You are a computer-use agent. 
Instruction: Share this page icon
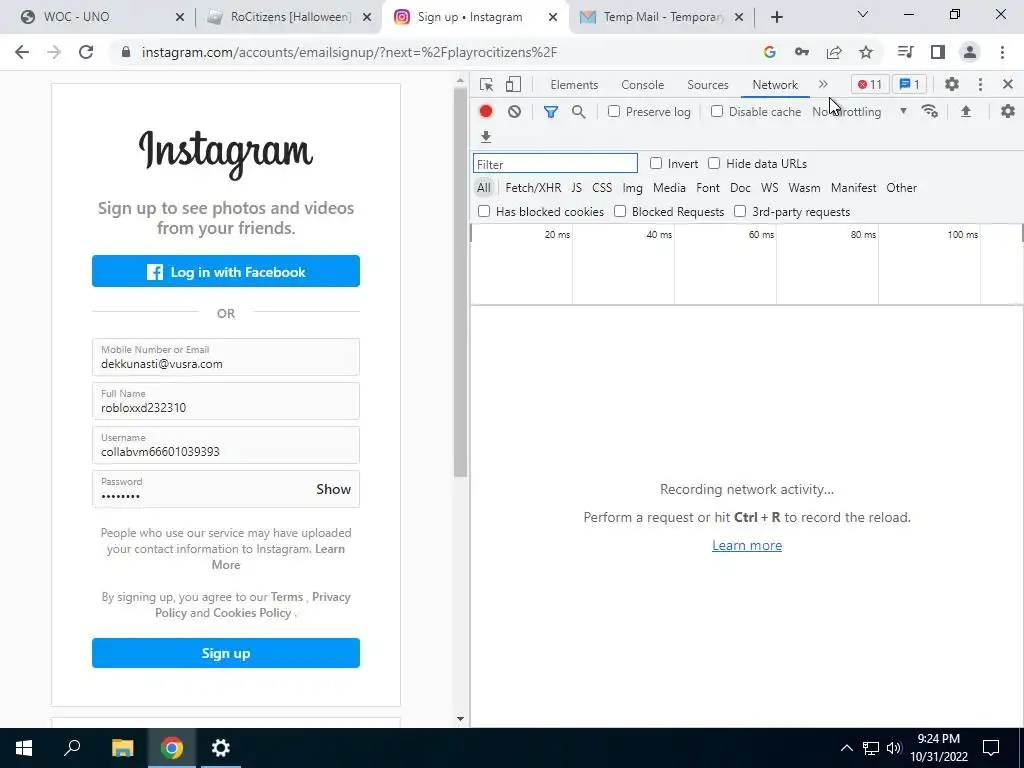(834, 52)
